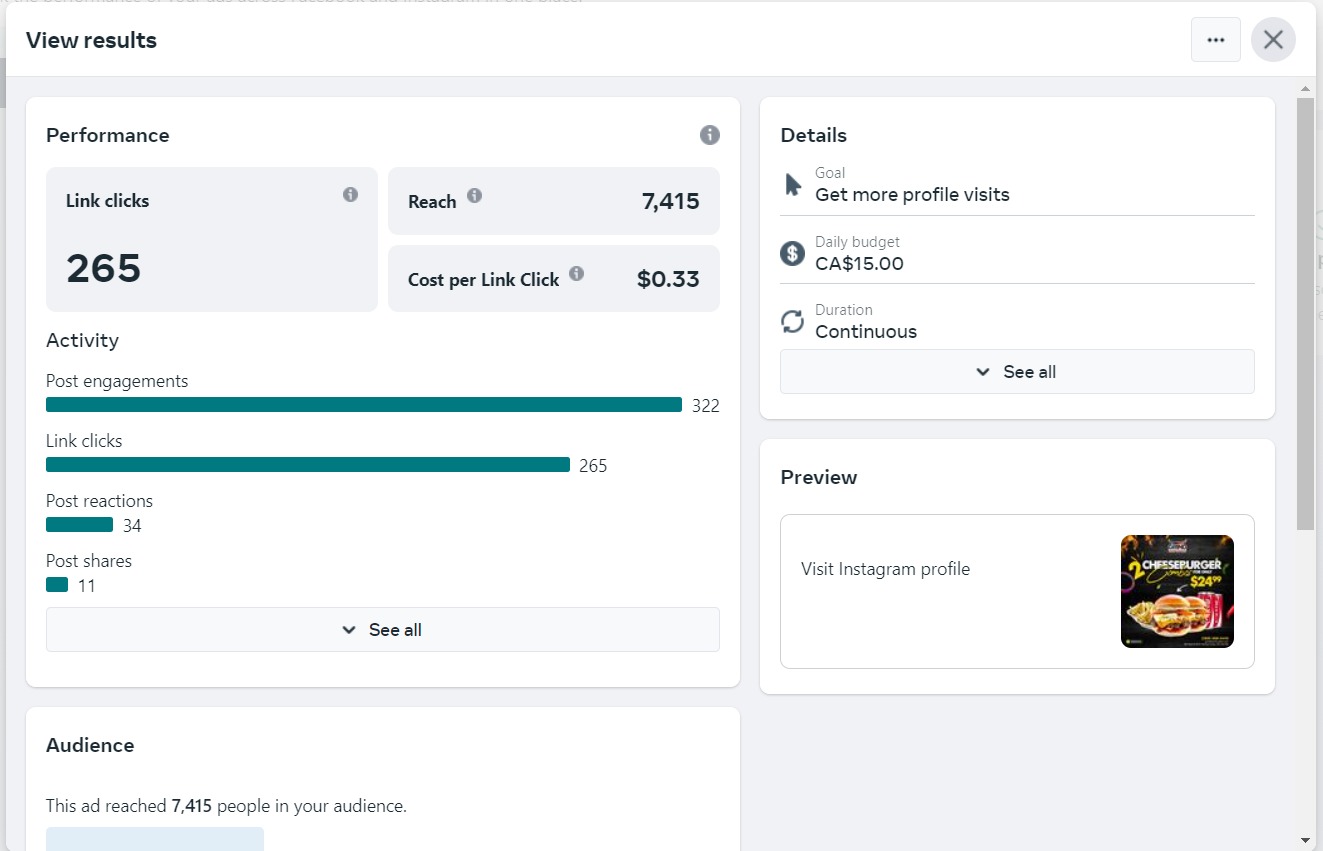
Task: Click the Duration refresh arrows icon
Action: coord(792,321)
